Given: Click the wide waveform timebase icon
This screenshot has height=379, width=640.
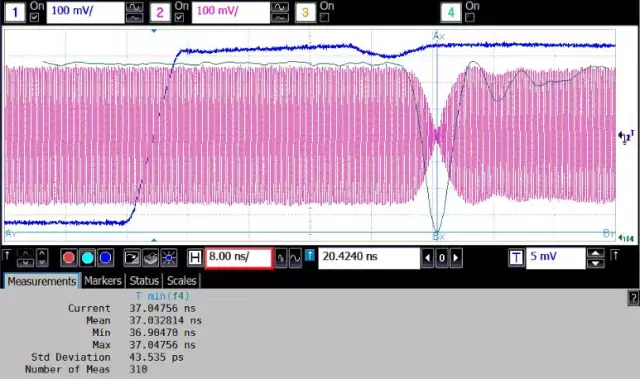Looking at the screenshot, I should 295,258.
